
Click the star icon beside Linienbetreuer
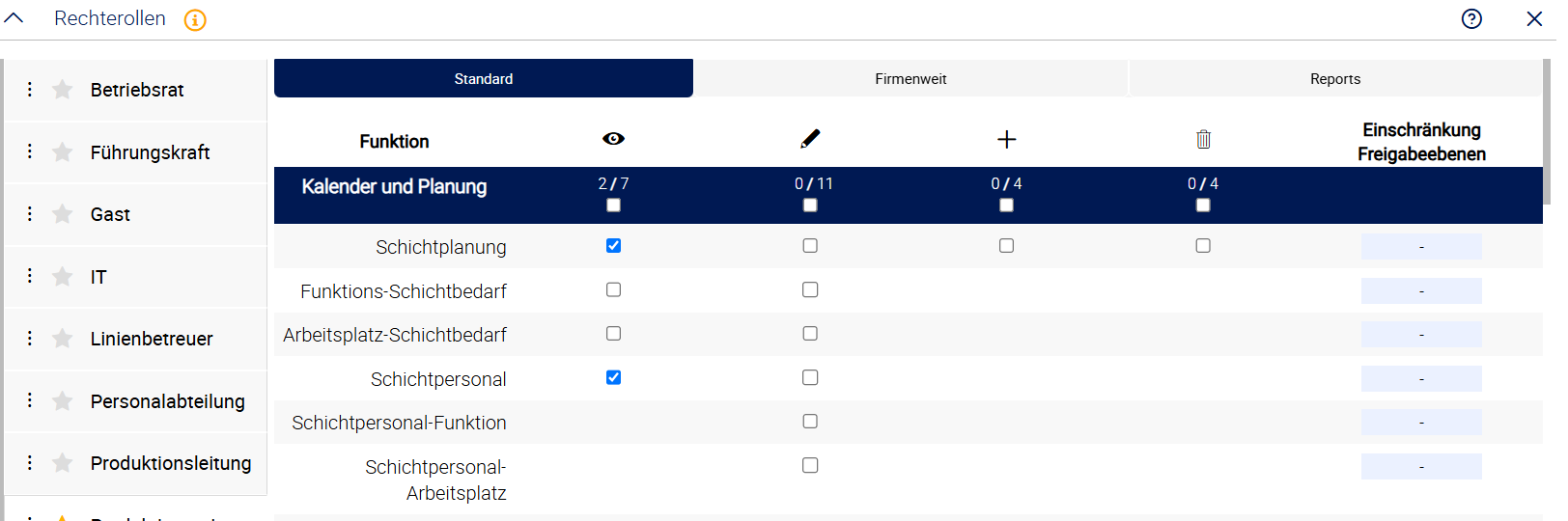pos(63,339)
